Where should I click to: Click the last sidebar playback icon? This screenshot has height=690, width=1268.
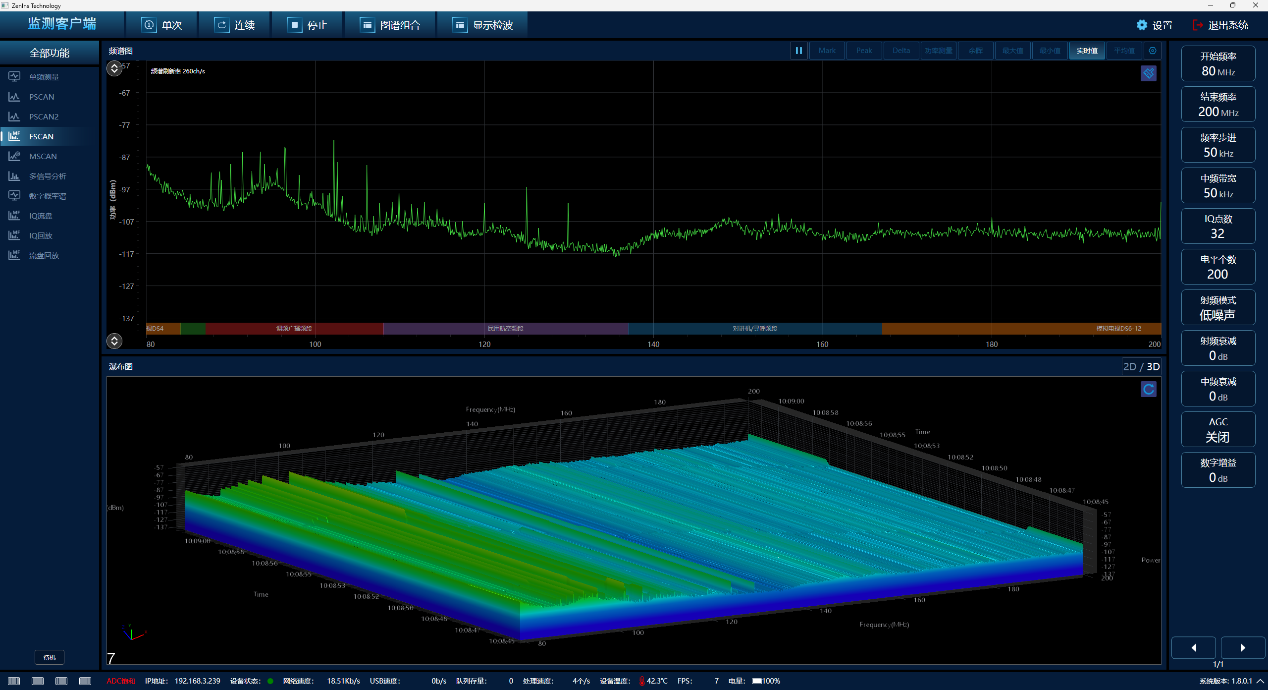point(14,255)
